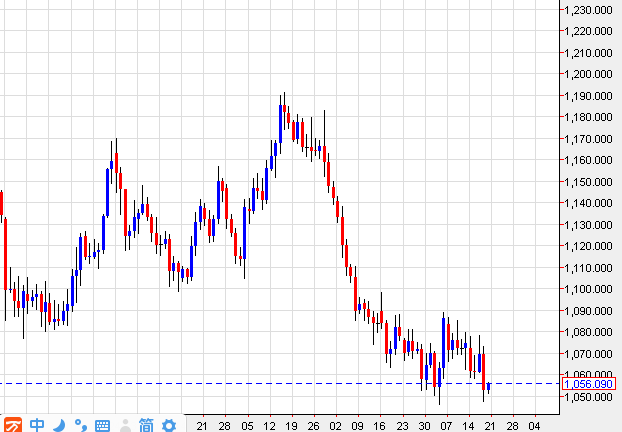Click the 1,230.000 price axis label
The image size is (622, 432).
588,10
